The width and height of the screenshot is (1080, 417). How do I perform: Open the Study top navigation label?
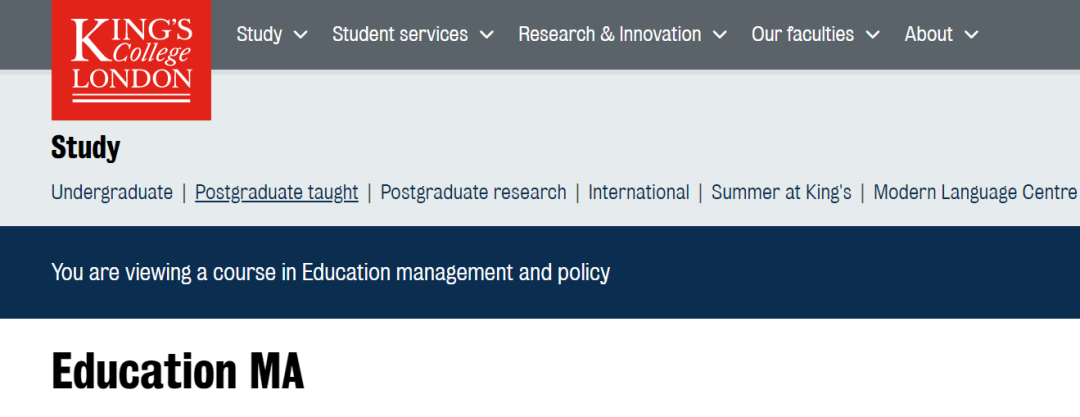click(259, 34)
